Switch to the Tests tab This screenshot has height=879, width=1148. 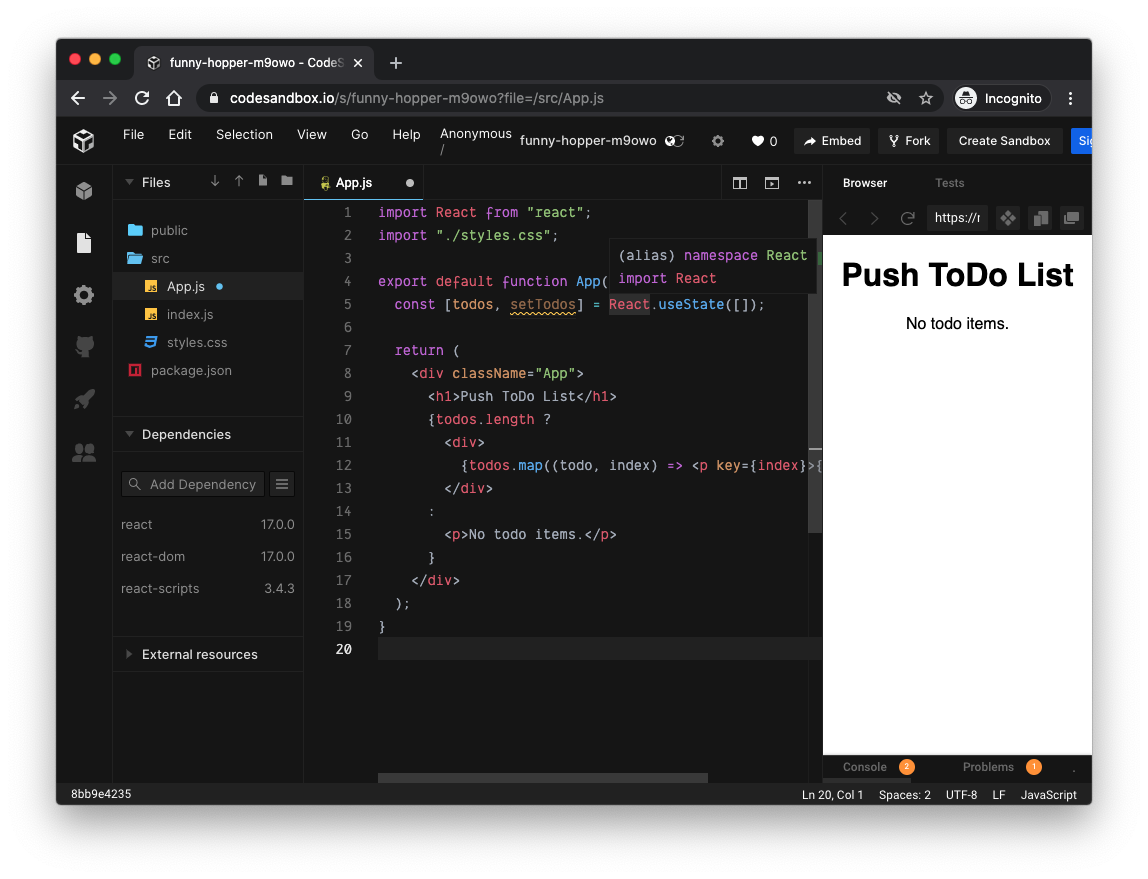(949, 183)
